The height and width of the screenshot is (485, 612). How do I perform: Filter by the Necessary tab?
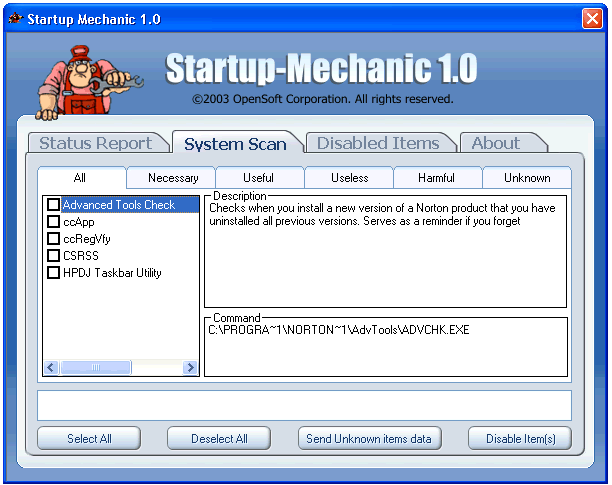pos(172,178)
